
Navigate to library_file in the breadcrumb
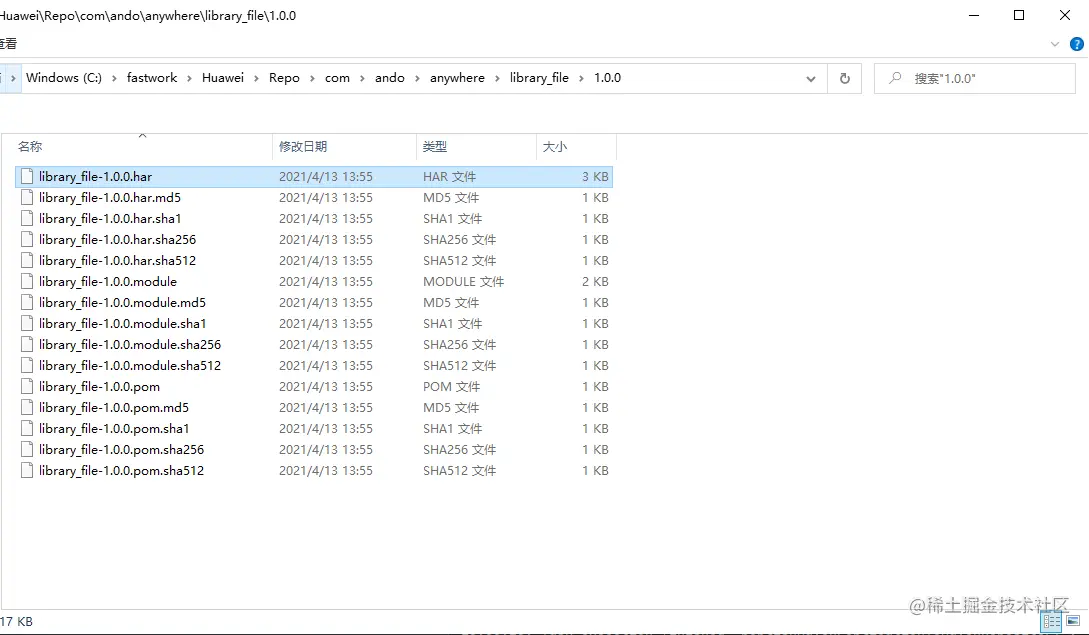click(x=539, y=78)
